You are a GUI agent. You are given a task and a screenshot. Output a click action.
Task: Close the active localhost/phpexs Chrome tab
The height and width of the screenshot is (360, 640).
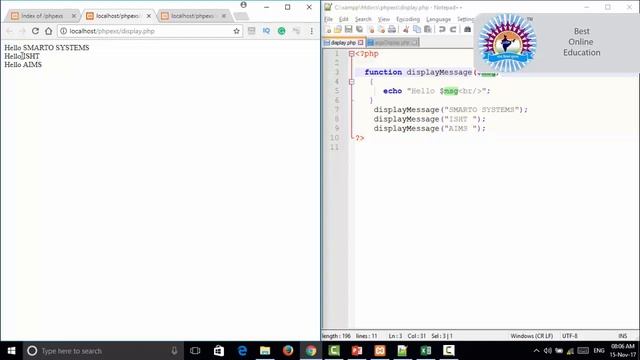pos(149,16)
